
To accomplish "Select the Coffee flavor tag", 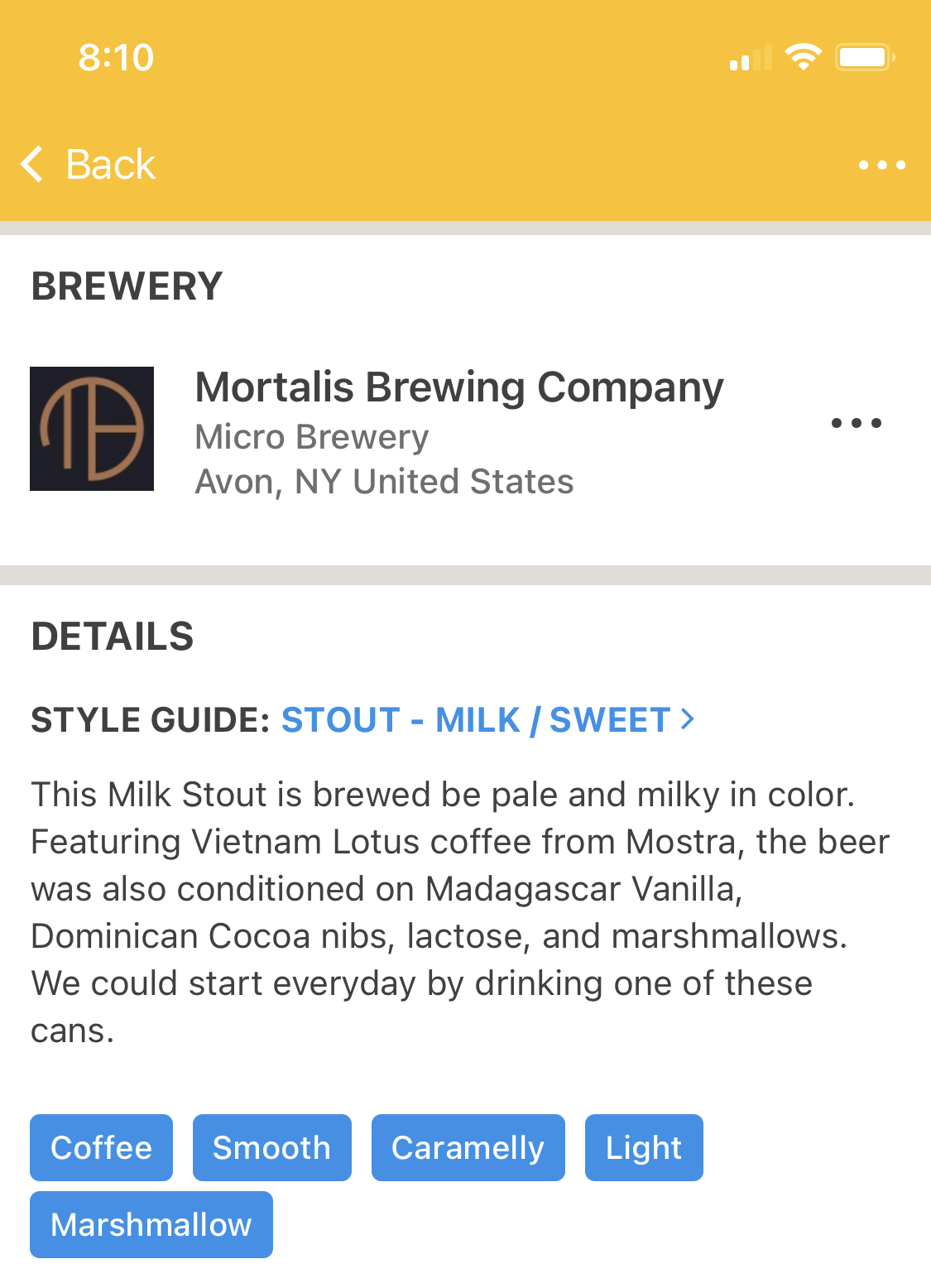I will pos(101,1147).
